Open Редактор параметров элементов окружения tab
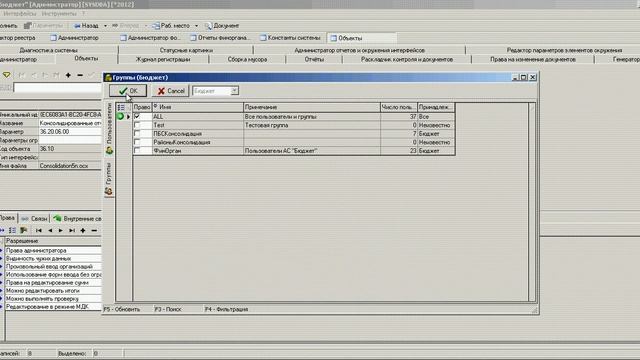The width and height of the screenshot is (640, 360). click(x=564, y=50)
